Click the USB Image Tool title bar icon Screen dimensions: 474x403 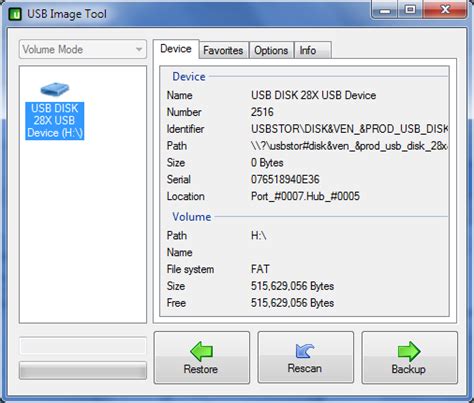point(15,14)
